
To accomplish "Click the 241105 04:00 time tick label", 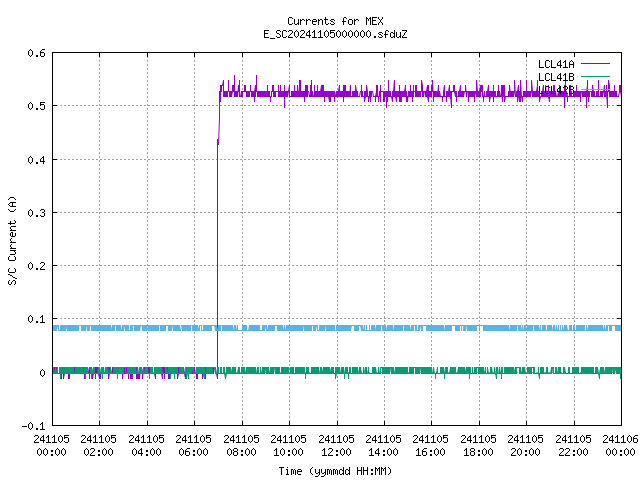I will [146, 446].
